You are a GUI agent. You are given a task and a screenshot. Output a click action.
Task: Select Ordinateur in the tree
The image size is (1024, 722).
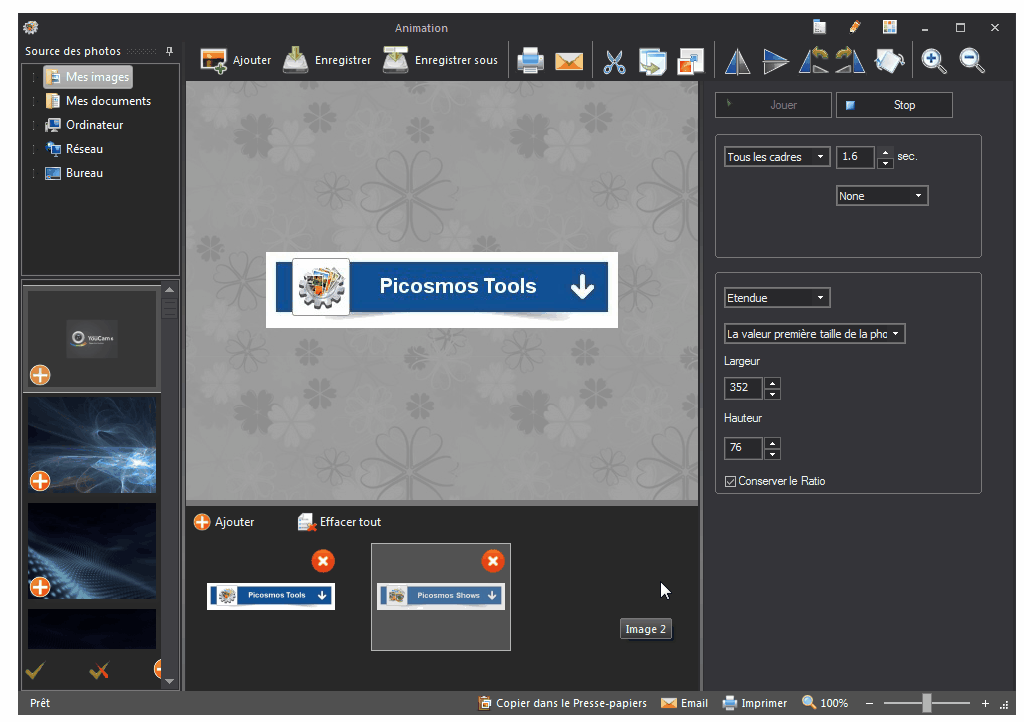(x=84, y=125)
